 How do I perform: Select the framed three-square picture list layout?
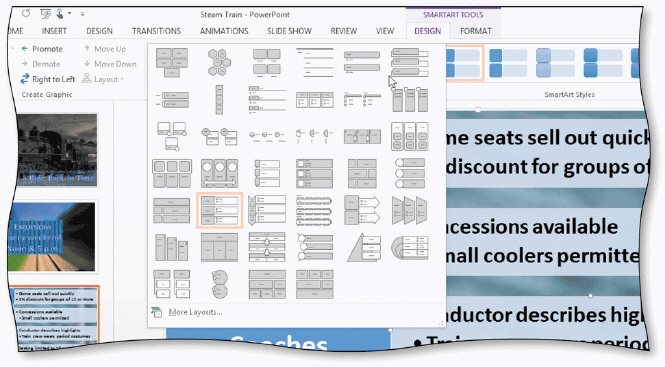tap(172, 173)
